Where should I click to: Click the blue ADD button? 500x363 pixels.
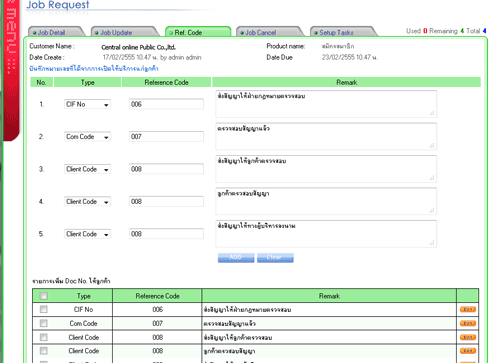tap(236, 258)
